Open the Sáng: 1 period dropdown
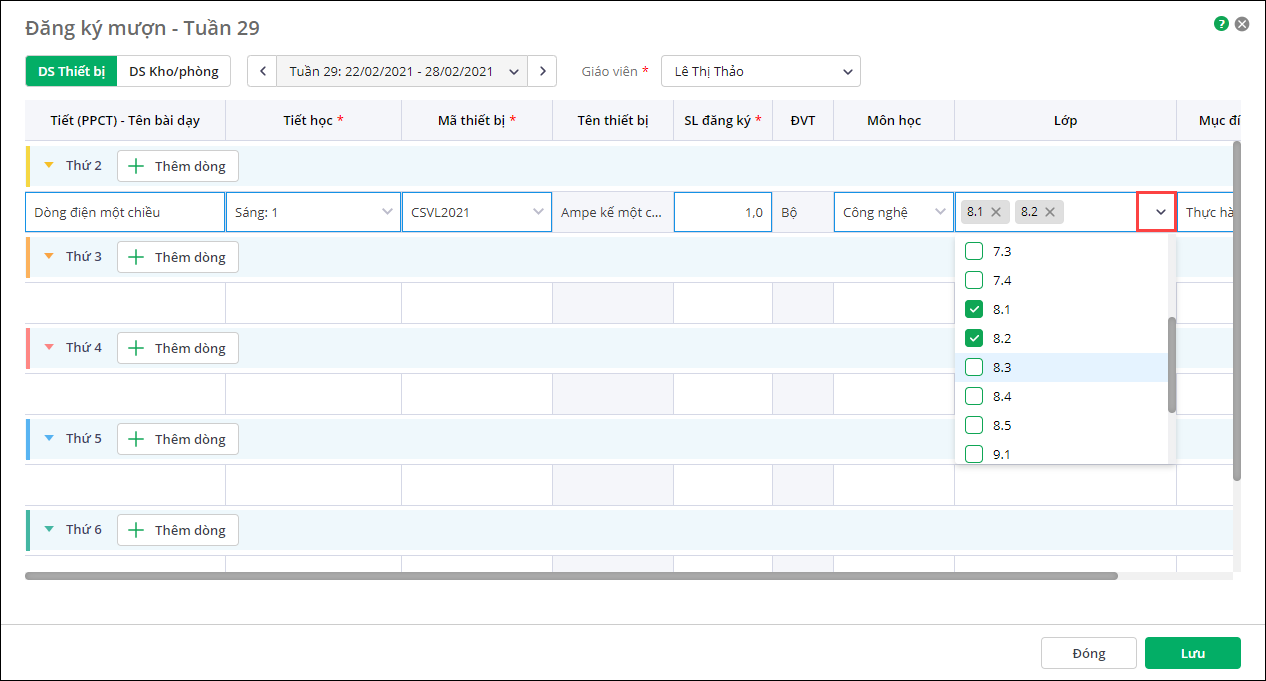The height and width of the screenshot is (681, 1266). tap(313, 212)
